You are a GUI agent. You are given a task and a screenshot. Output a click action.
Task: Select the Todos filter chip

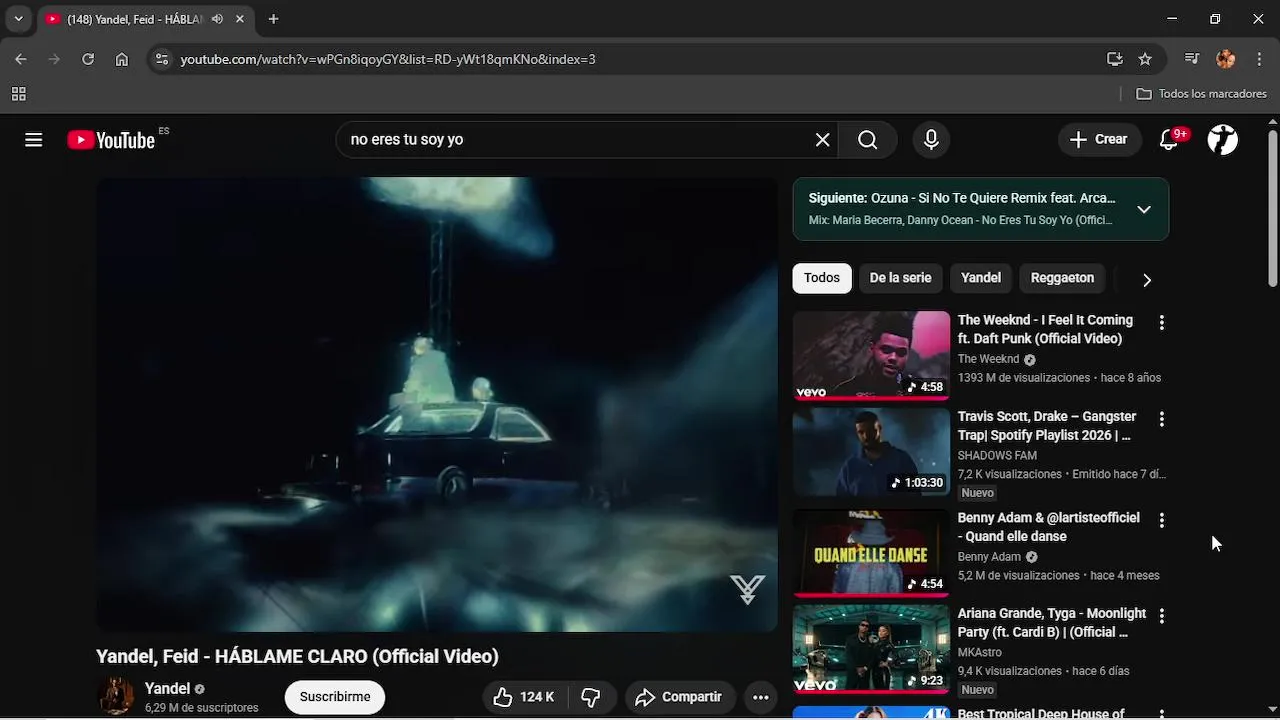coord(822,278)
